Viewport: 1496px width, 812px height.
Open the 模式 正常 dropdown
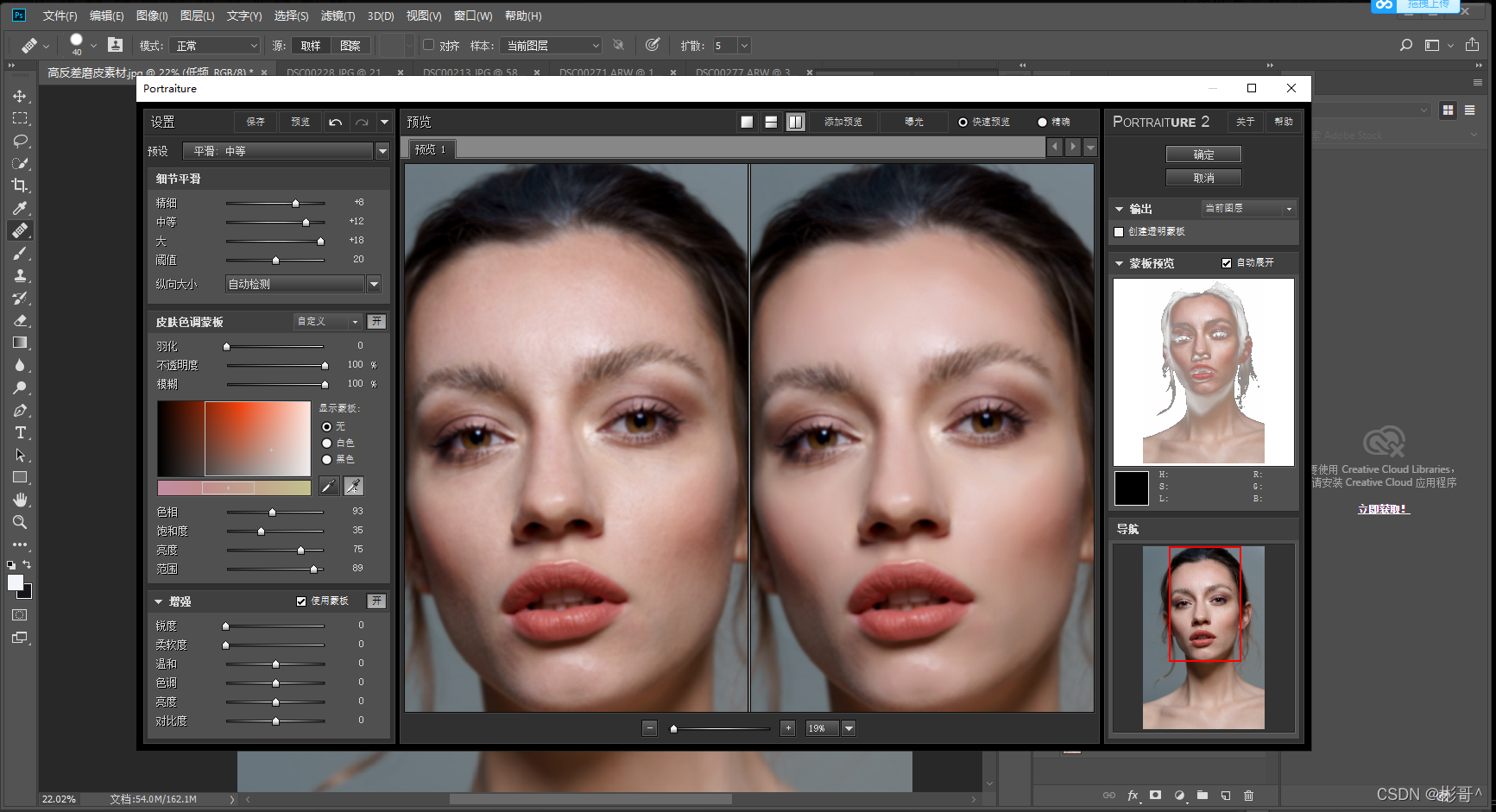pyautogui.click(x=214, y=46)
